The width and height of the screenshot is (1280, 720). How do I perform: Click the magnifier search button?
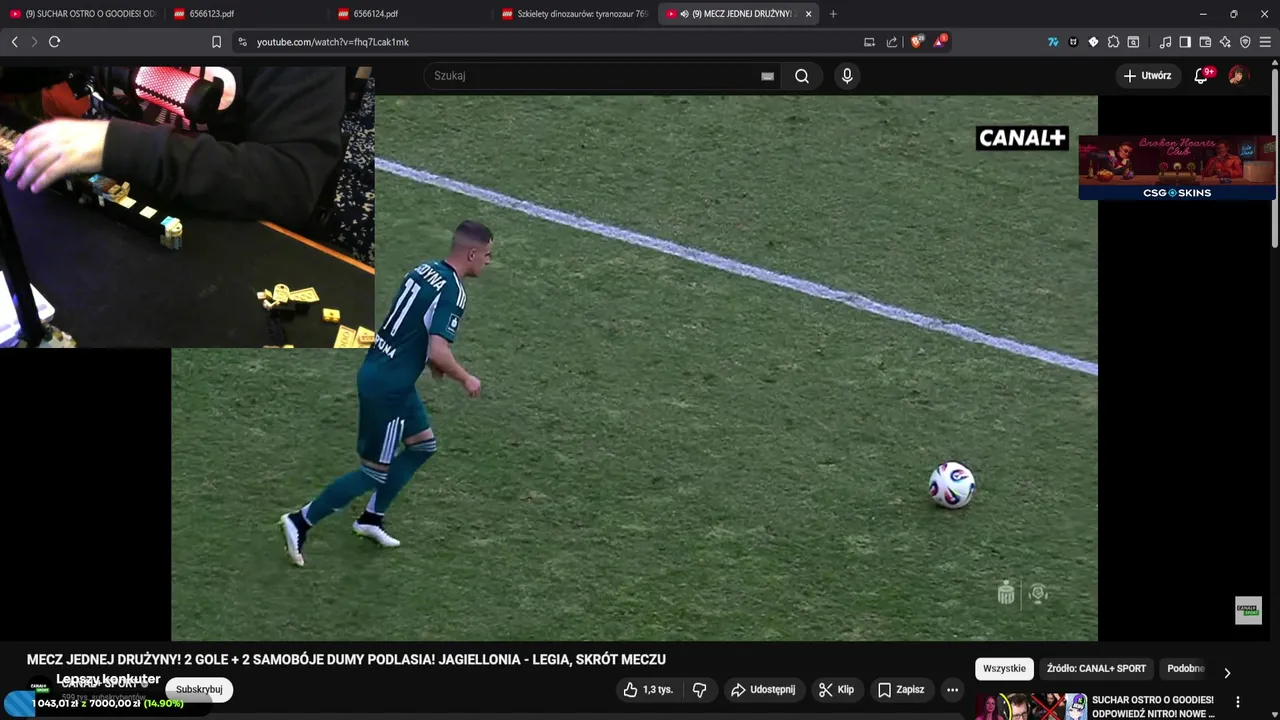click(802, 76)
